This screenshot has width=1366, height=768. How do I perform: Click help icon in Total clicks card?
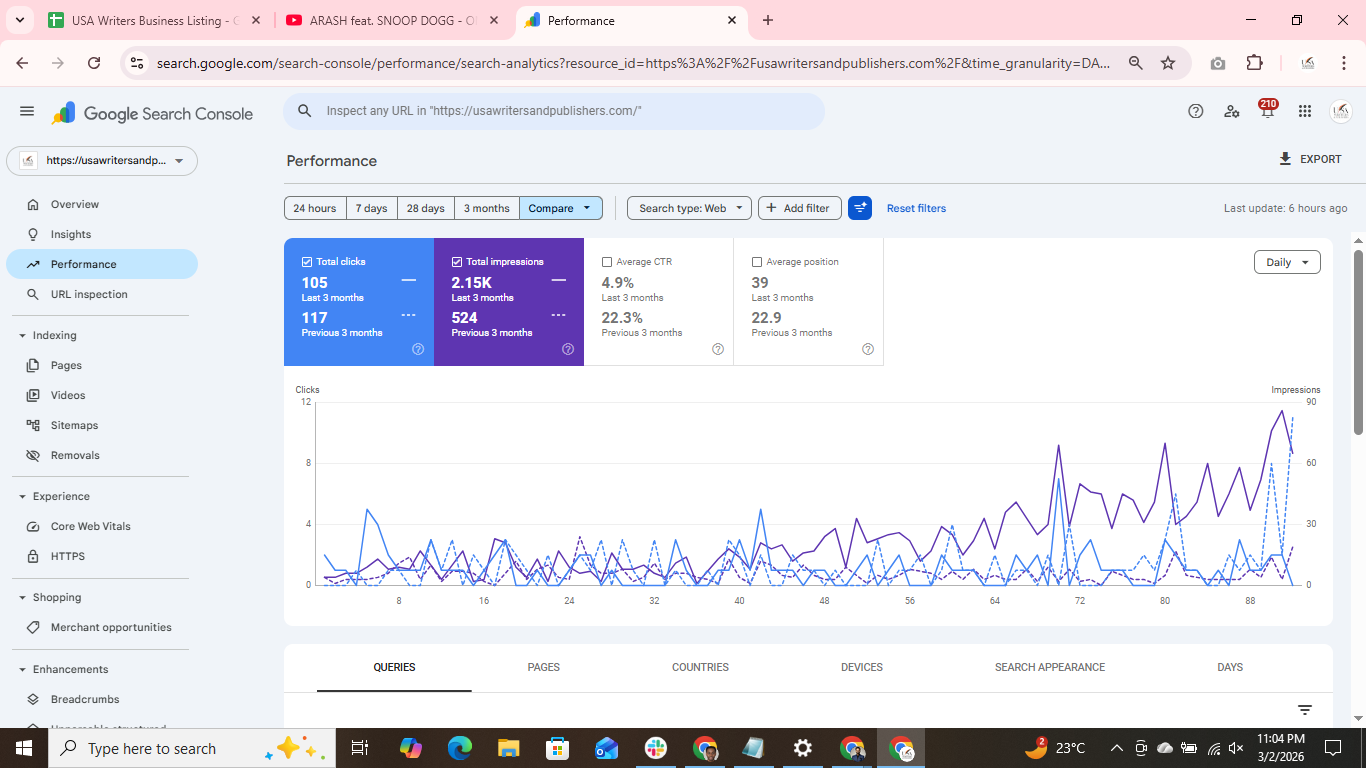(x=418, y=349)
